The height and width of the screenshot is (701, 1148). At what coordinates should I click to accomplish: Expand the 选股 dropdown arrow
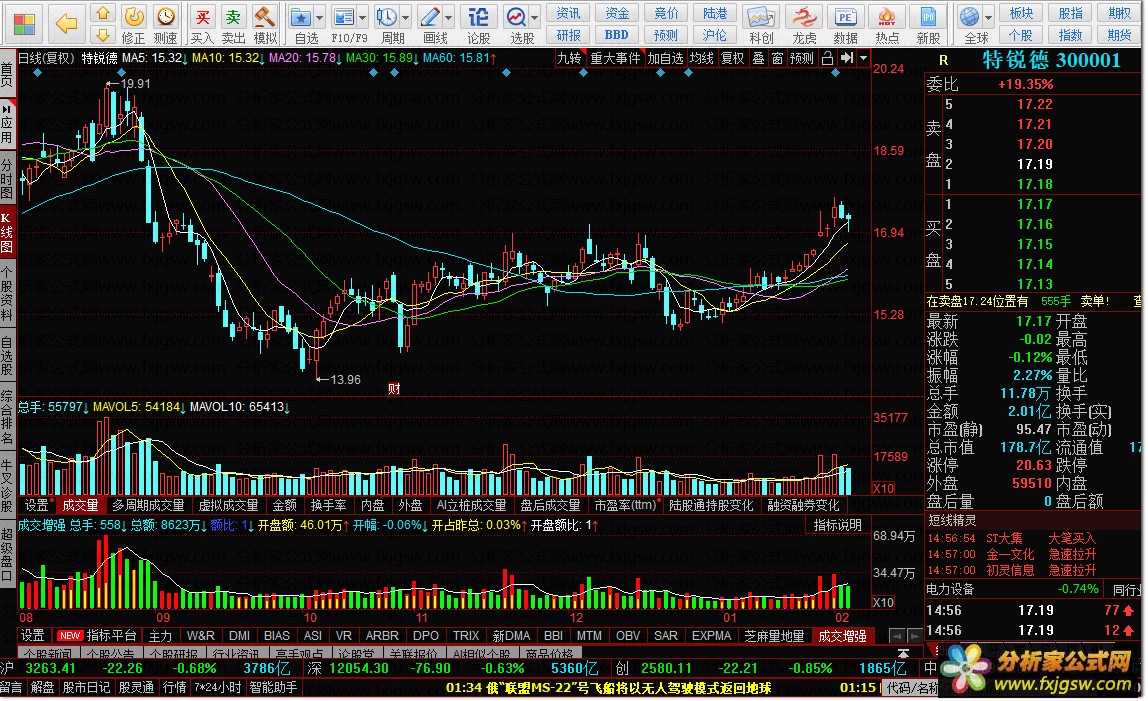point(534,17)
